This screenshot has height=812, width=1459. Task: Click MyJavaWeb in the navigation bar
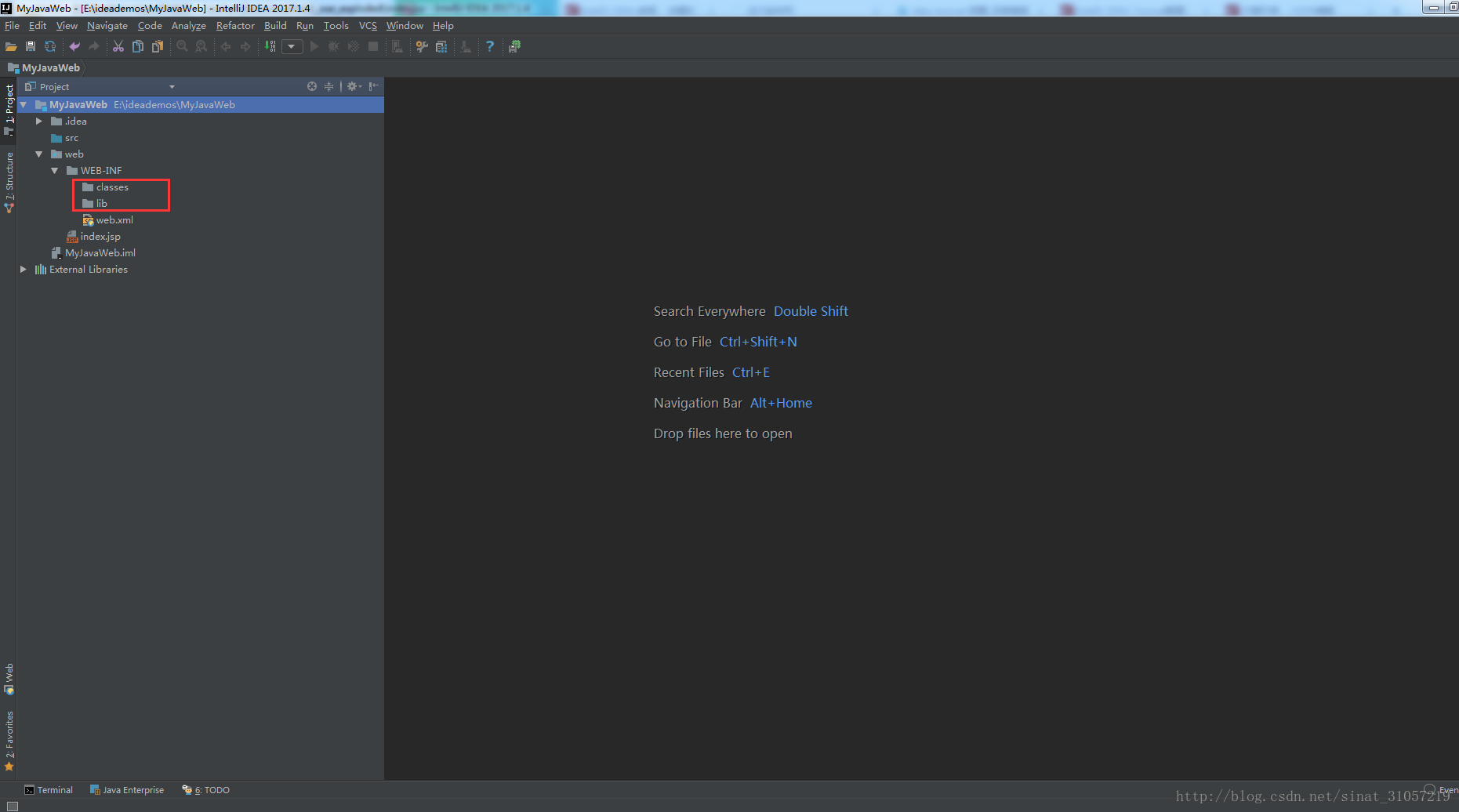pos(44,68)
